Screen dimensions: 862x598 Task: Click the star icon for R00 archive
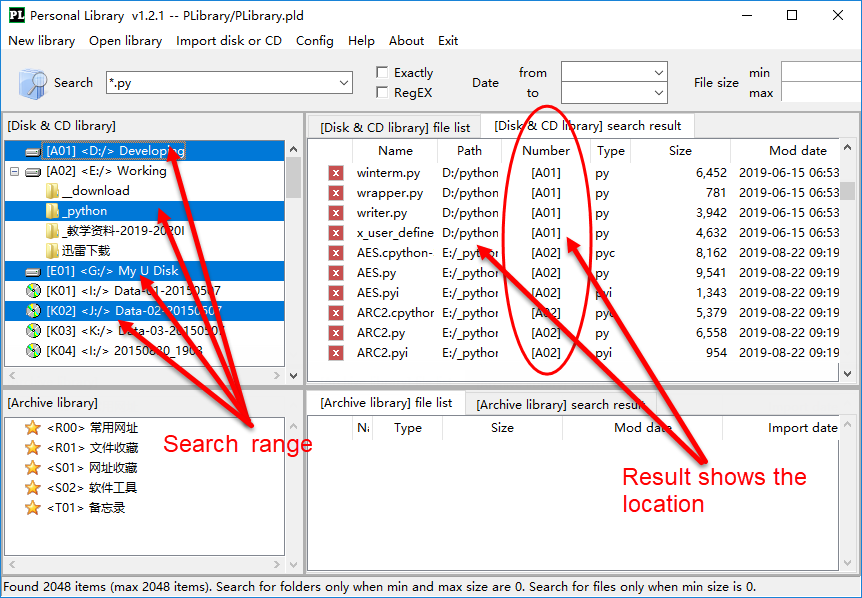click(32, 428)
